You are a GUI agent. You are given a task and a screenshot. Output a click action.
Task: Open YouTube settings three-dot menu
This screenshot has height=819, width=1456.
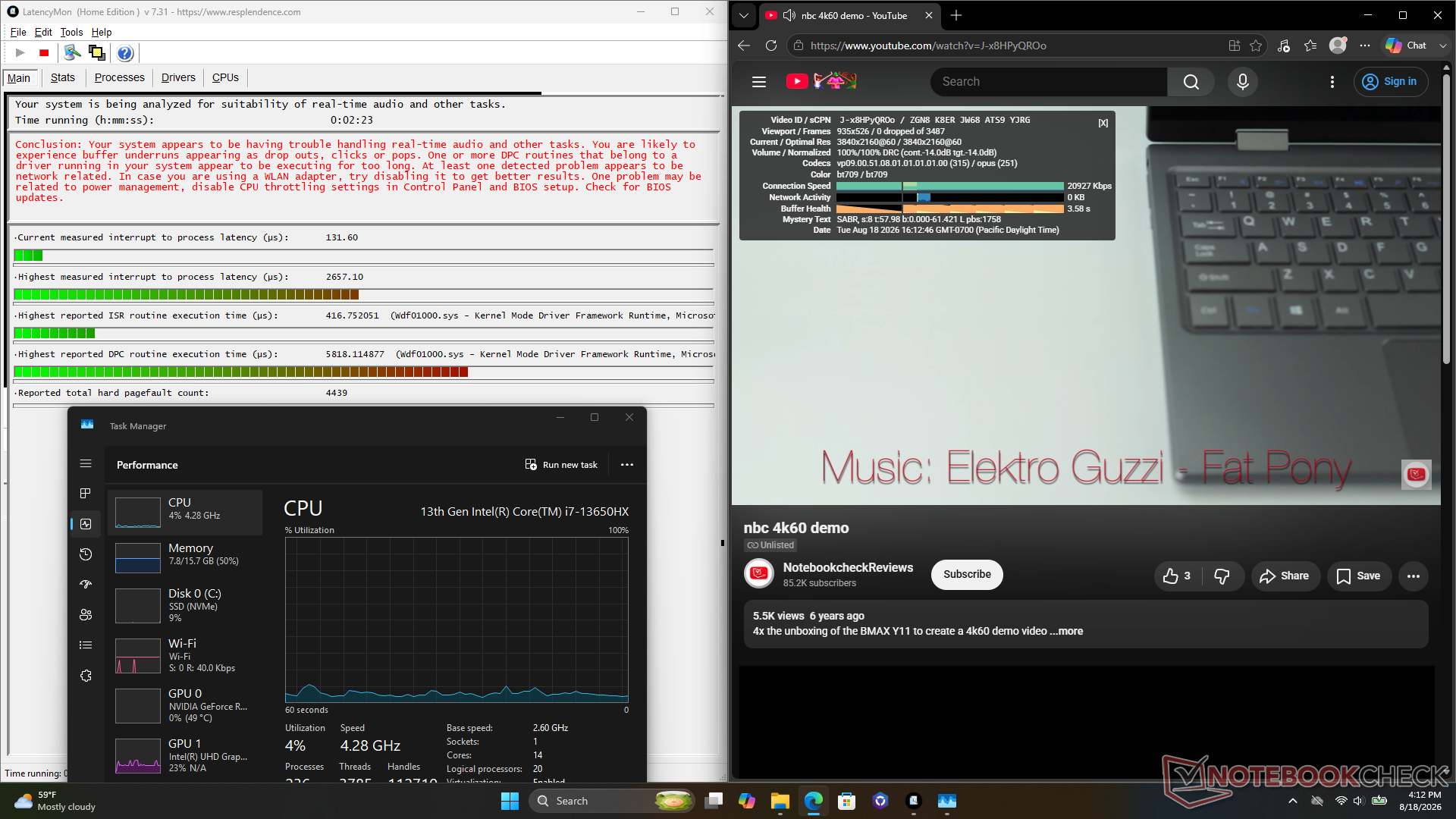[1332, 82]
